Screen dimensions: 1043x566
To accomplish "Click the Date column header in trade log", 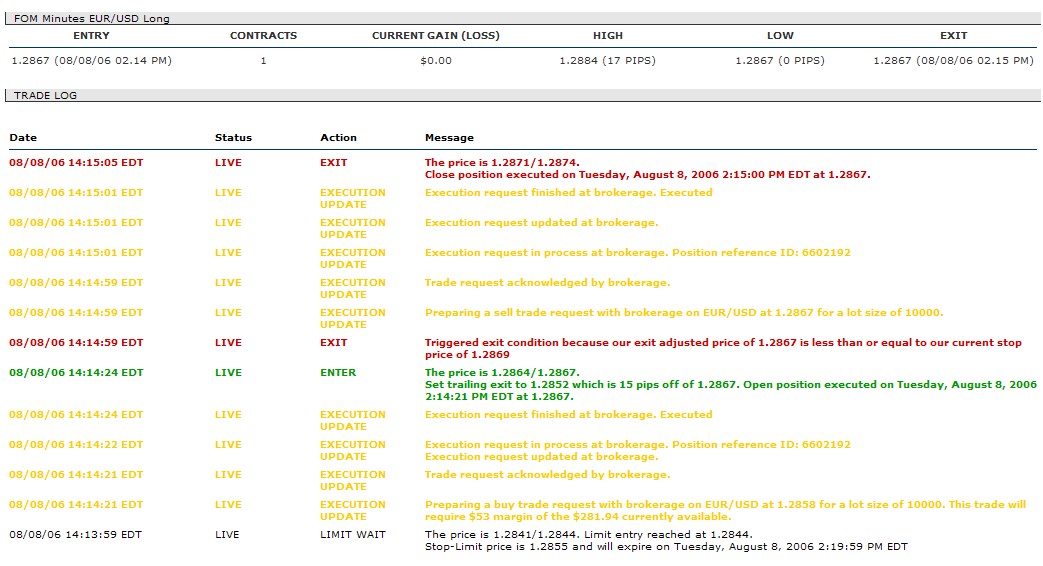I will pos(23,138).
